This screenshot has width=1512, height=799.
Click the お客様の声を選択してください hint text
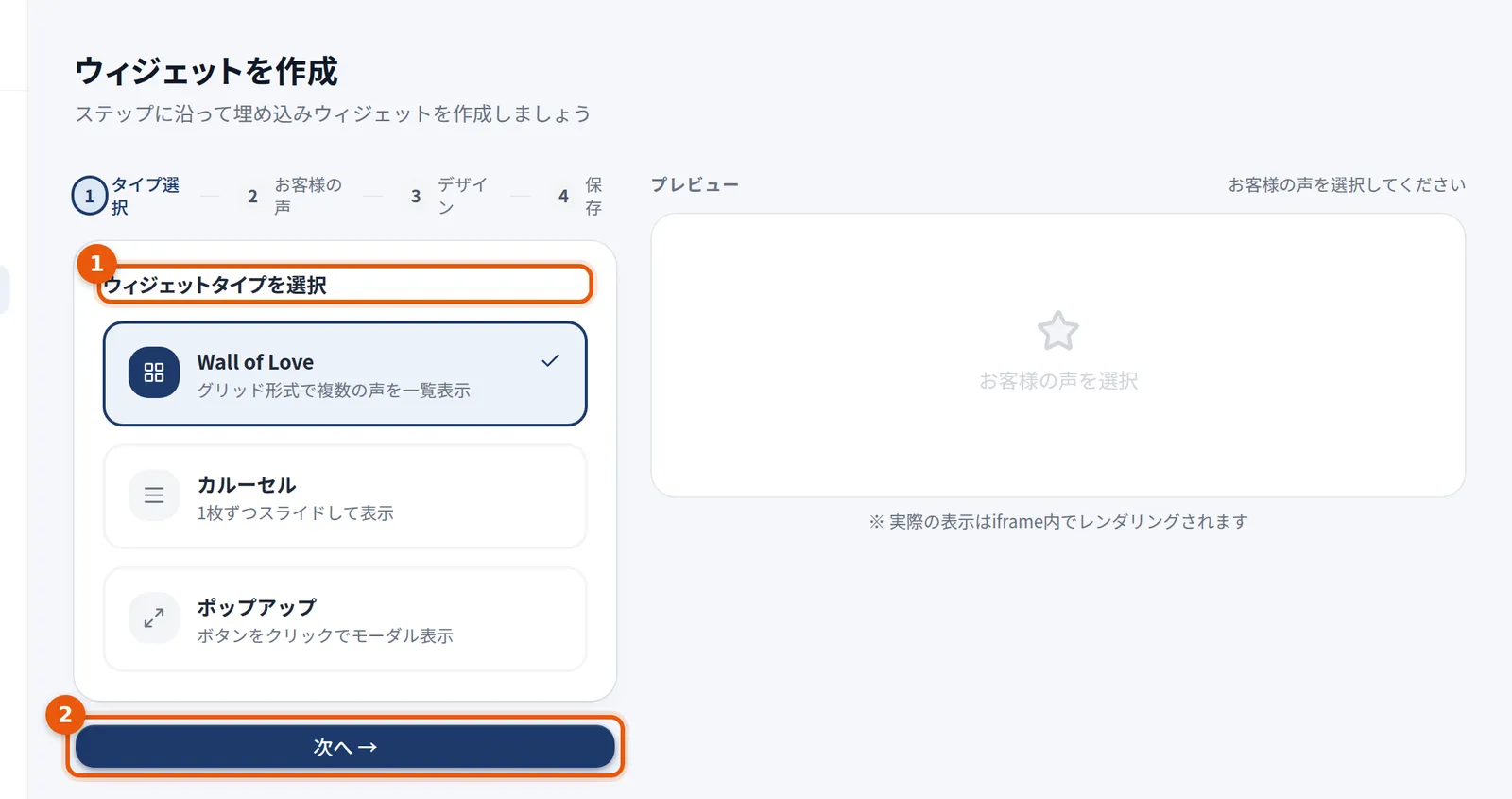click(x=1347, y=185)
